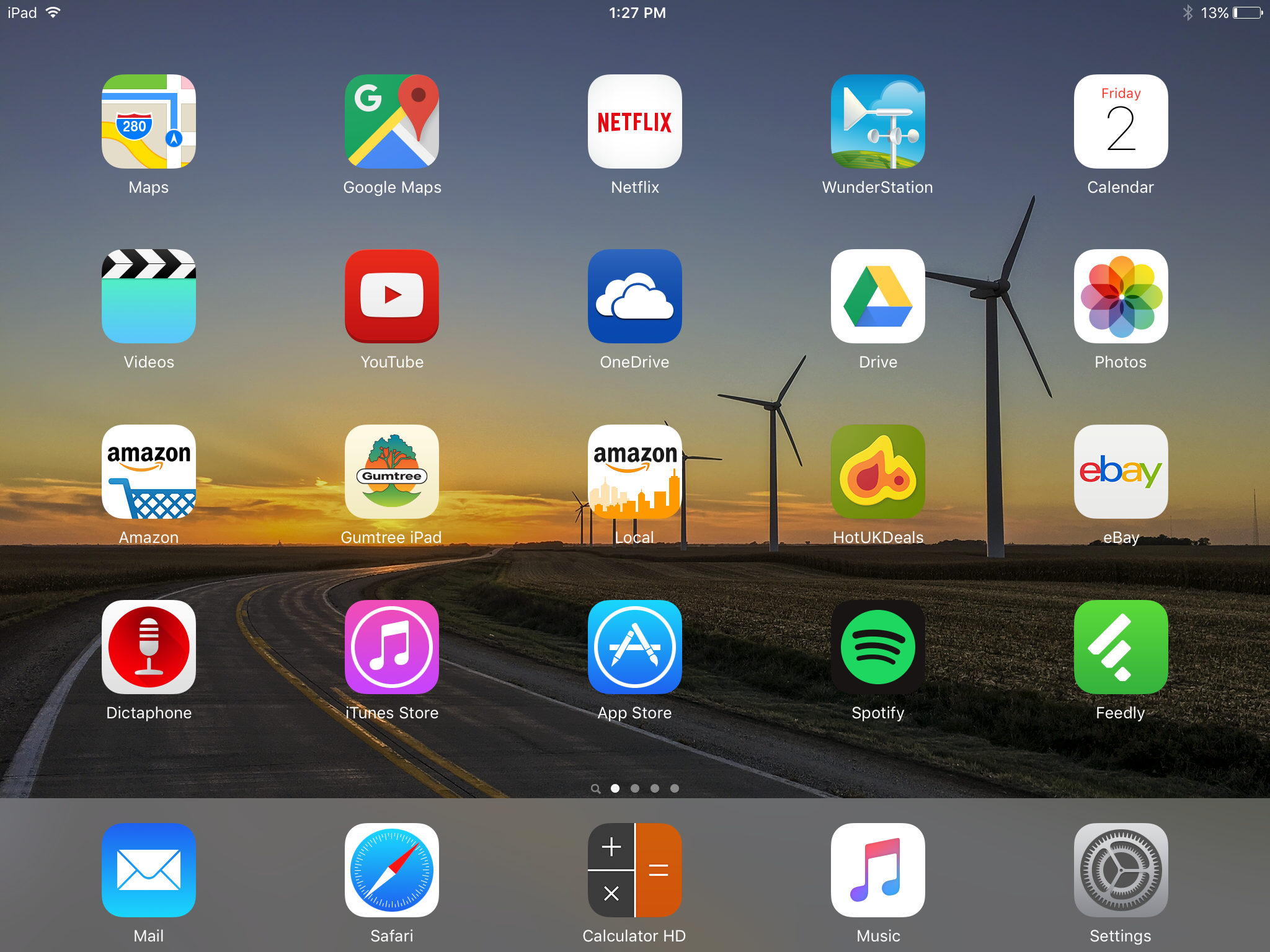
Task: Launch Google Drive
Action: coord(878,296)
